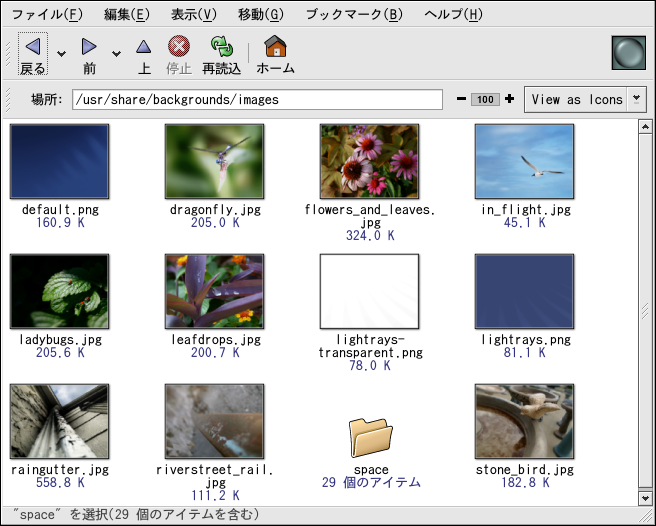Expand the Forward history dropdown arrow
This screenshot has width=656, height=526.
[116, 54]
